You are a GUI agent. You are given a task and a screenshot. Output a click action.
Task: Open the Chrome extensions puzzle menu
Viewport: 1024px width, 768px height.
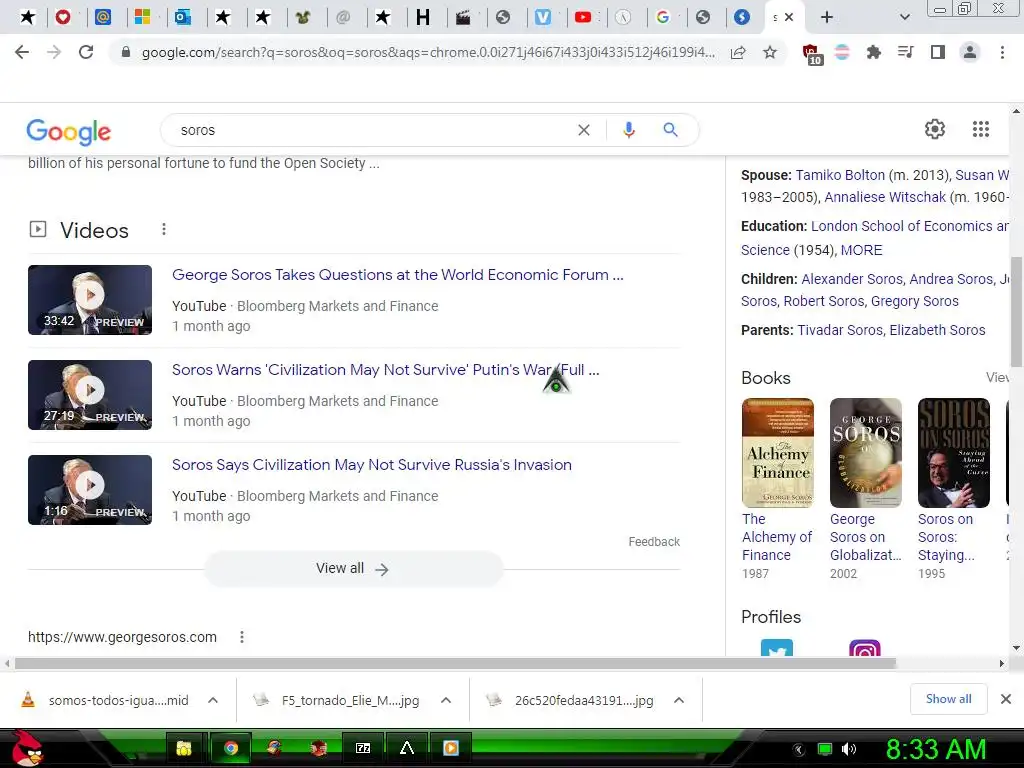click(874, 52)
